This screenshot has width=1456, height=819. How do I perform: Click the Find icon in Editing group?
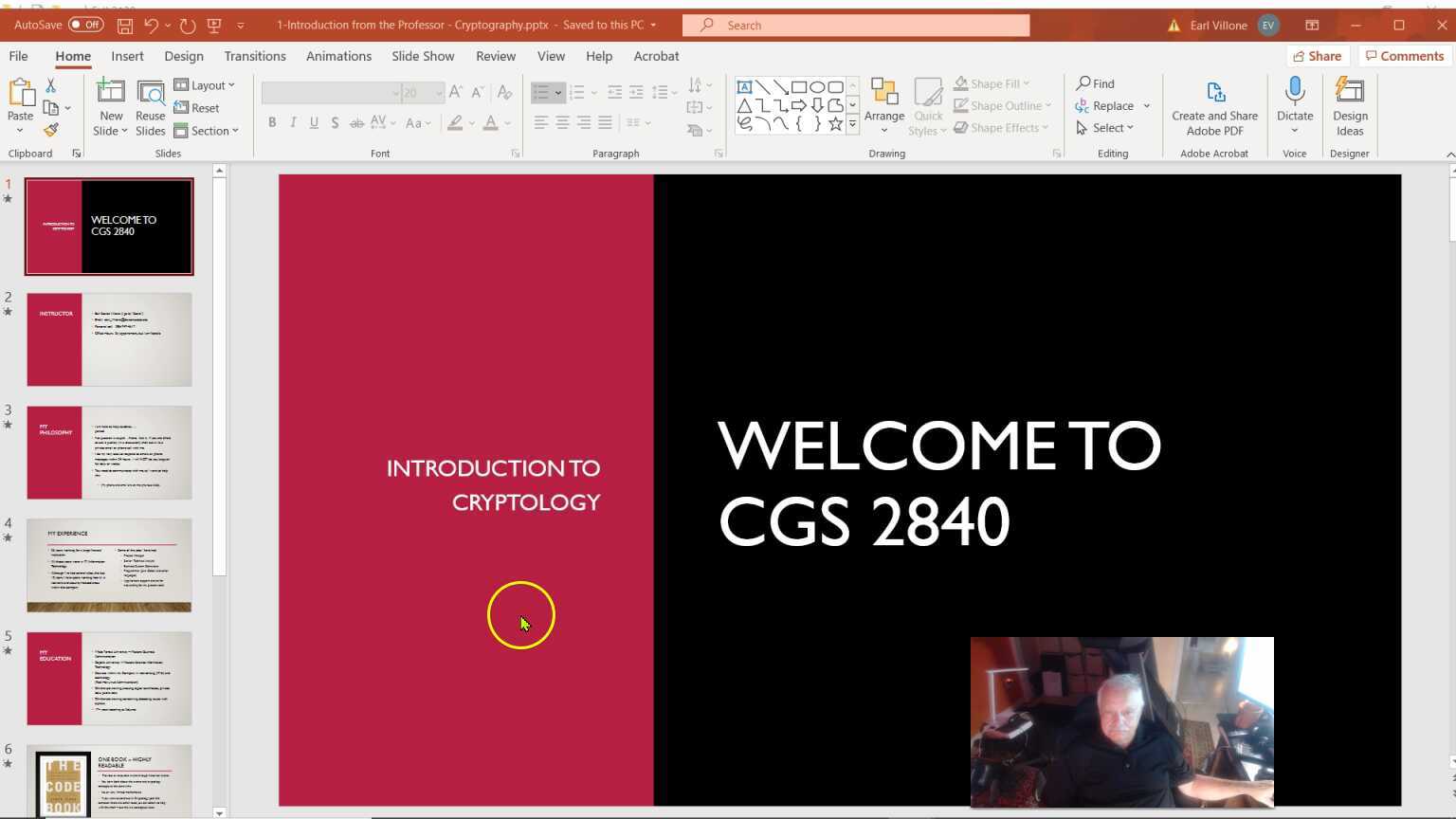1095,83
